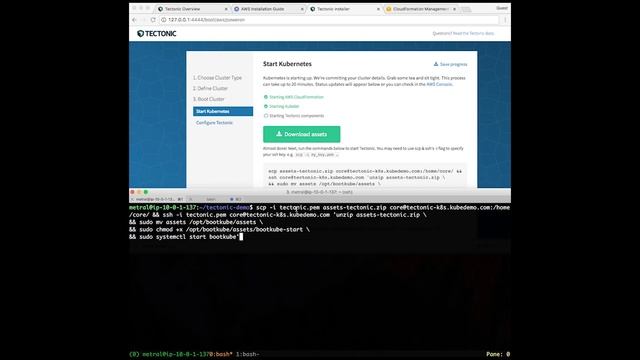Go to step 3 Boot Cluster
This screenshot has width=640, height=360.
pyautogui.click(x=209, y=99)
